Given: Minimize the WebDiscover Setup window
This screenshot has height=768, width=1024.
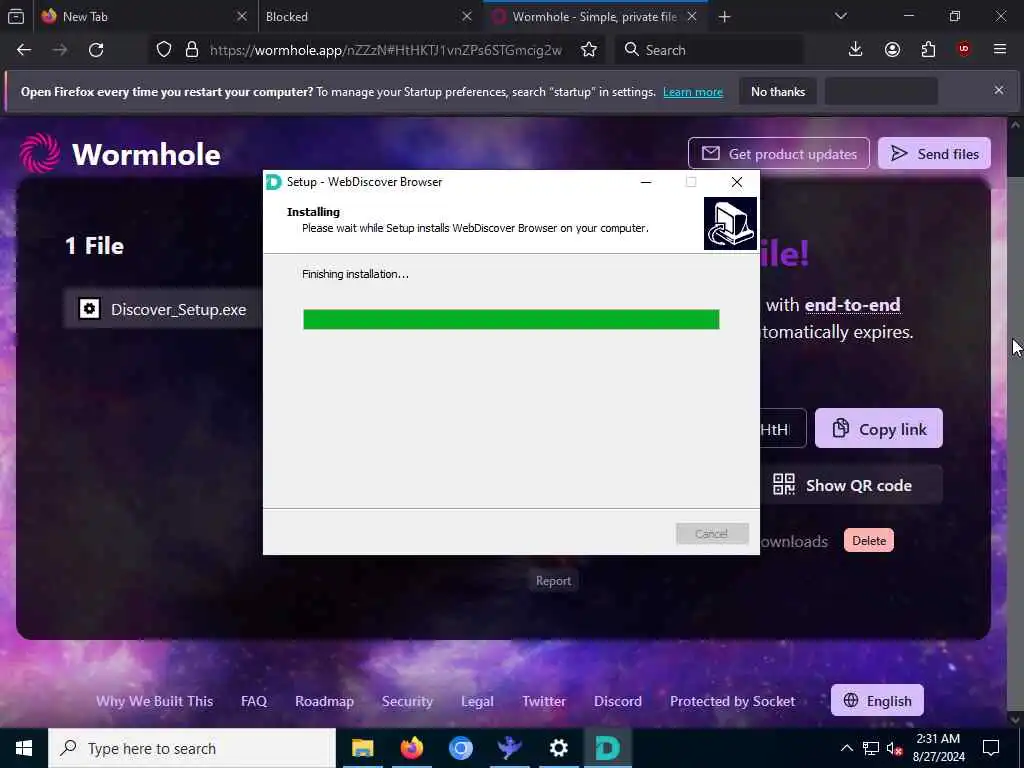Looking at the screenshot, I should click(646, 182).
